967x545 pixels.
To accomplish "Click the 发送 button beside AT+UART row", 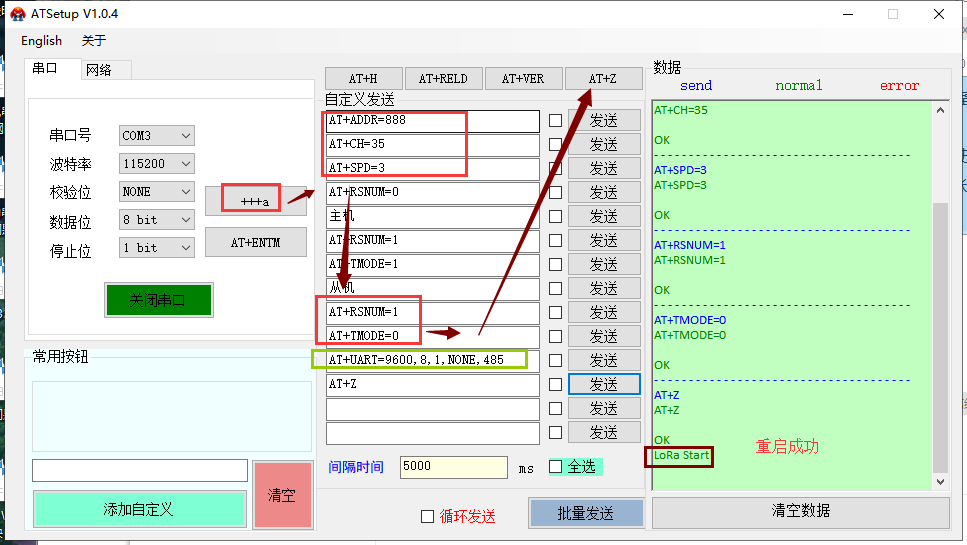I will click(x=604, y=360).
